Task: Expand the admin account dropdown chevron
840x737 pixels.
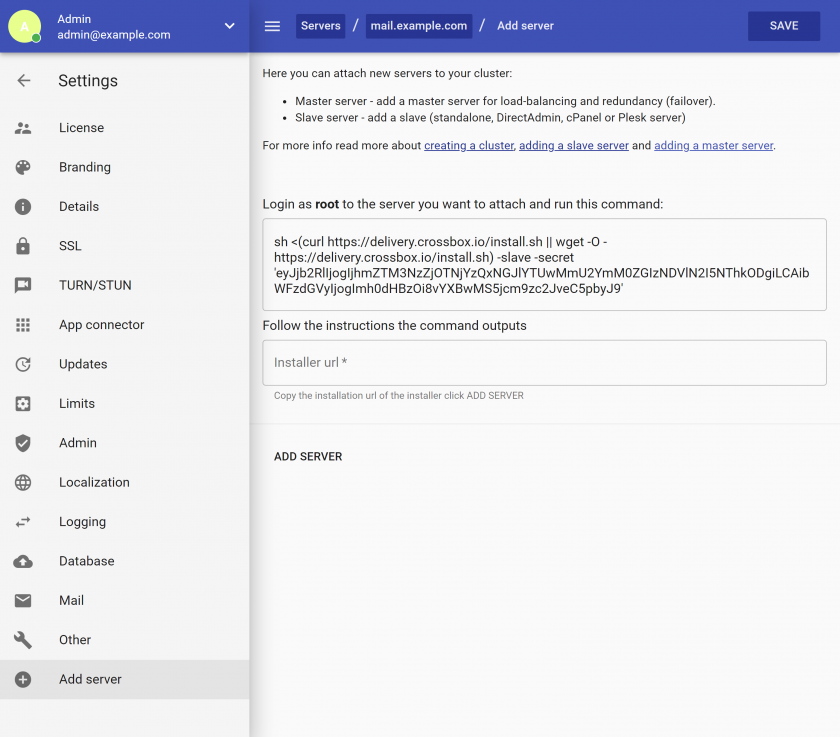Action: click(229, 26)
